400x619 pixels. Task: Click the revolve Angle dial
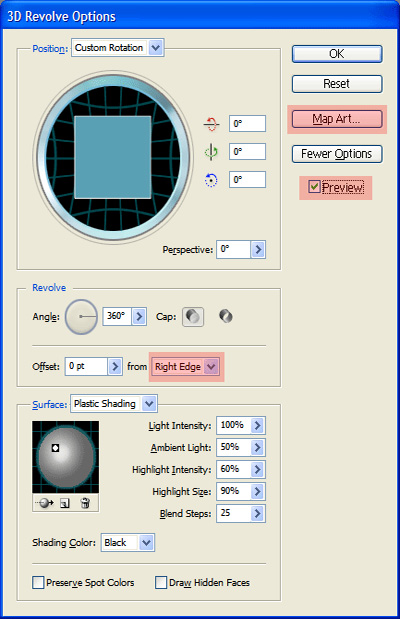81,317
